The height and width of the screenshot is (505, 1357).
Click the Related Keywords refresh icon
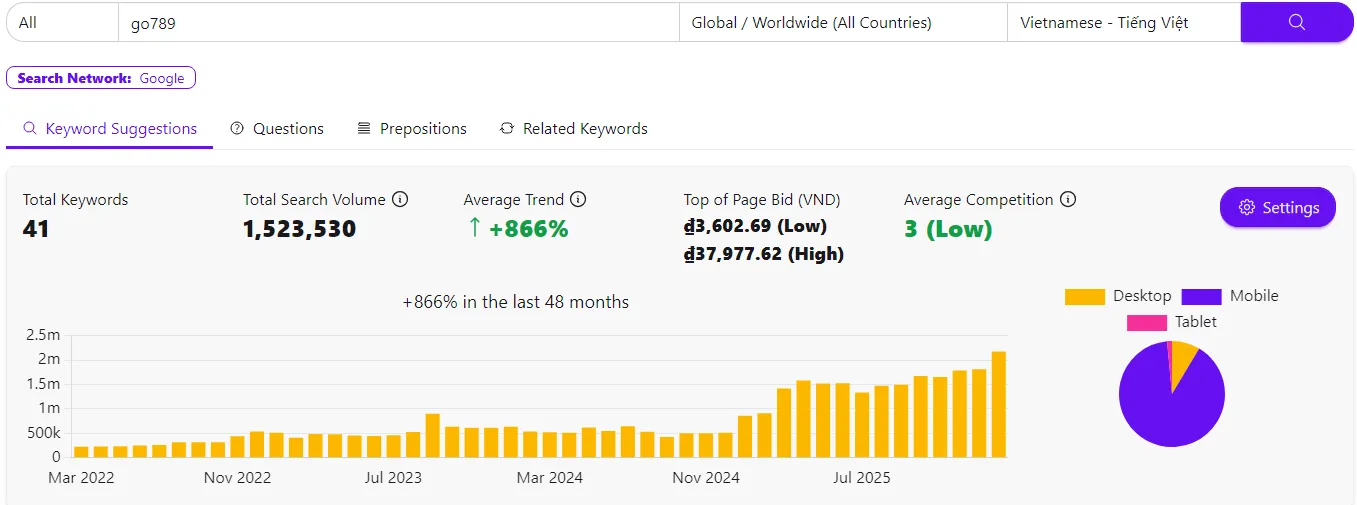507,129
